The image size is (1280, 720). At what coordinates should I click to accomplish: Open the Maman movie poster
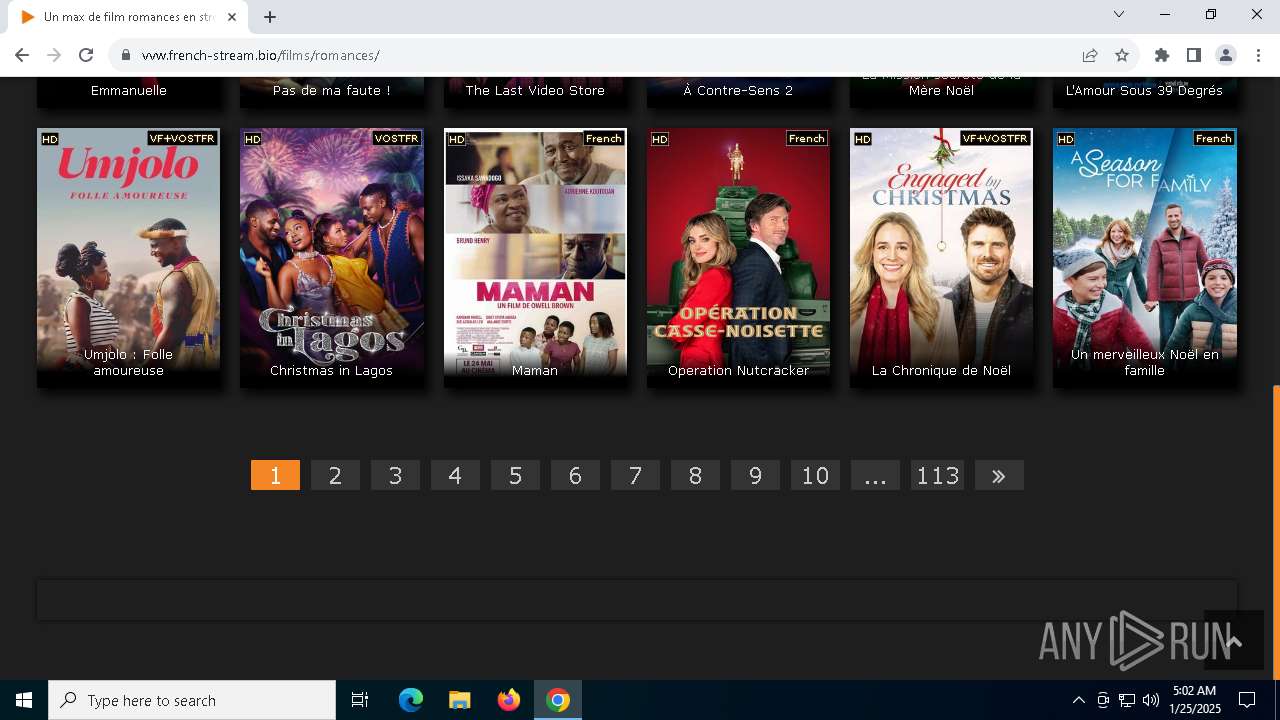click(x=535, y=257)
